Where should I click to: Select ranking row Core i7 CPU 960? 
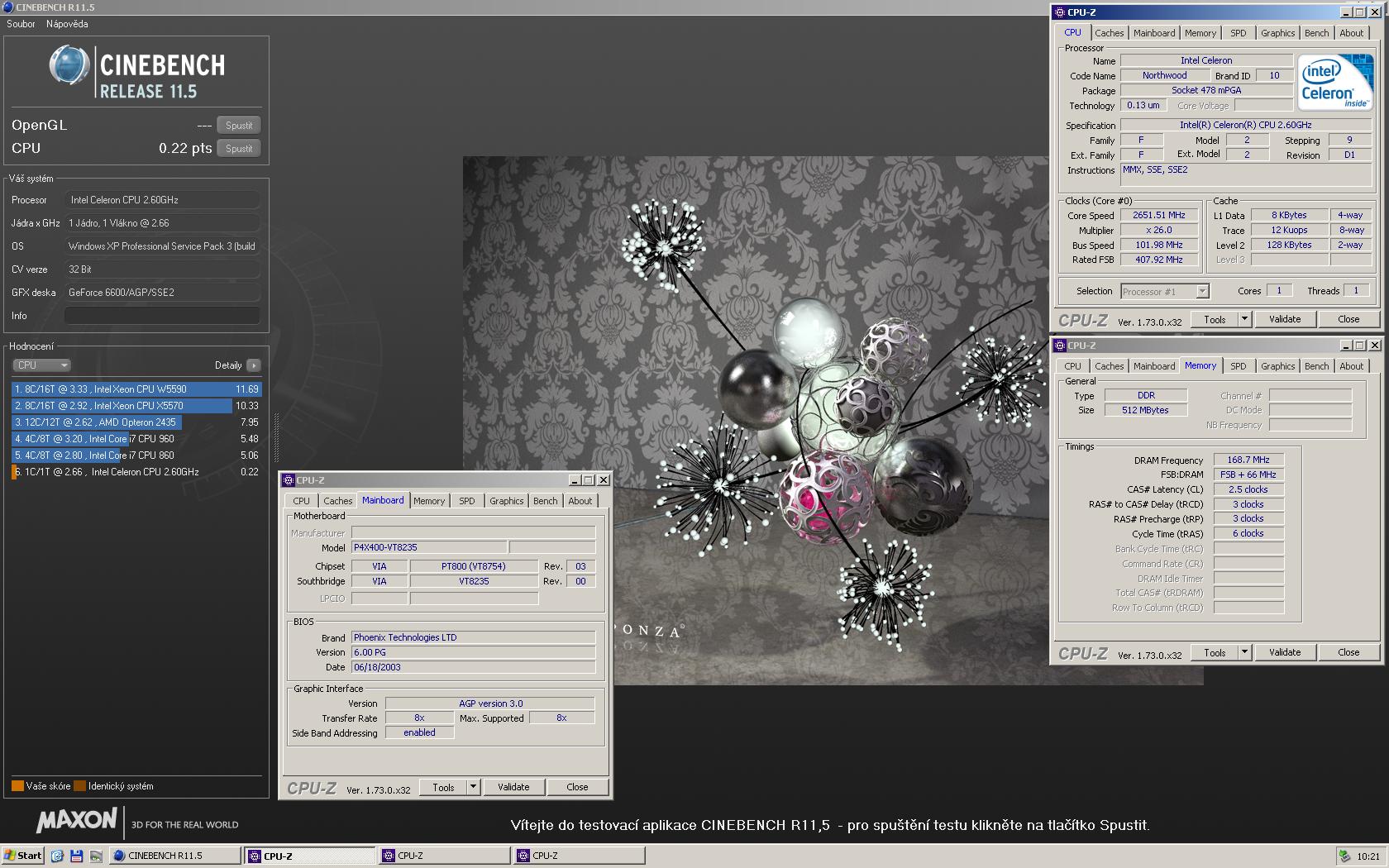[136, 439]
